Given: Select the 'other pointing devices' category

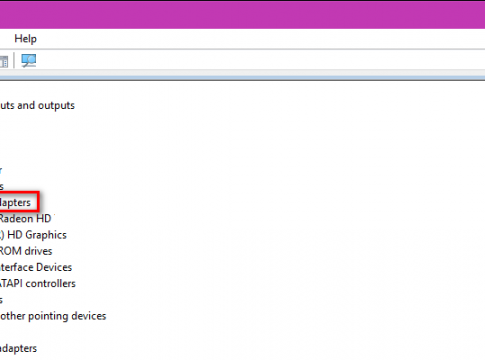Looking at the screenshot, I should 53,316.
